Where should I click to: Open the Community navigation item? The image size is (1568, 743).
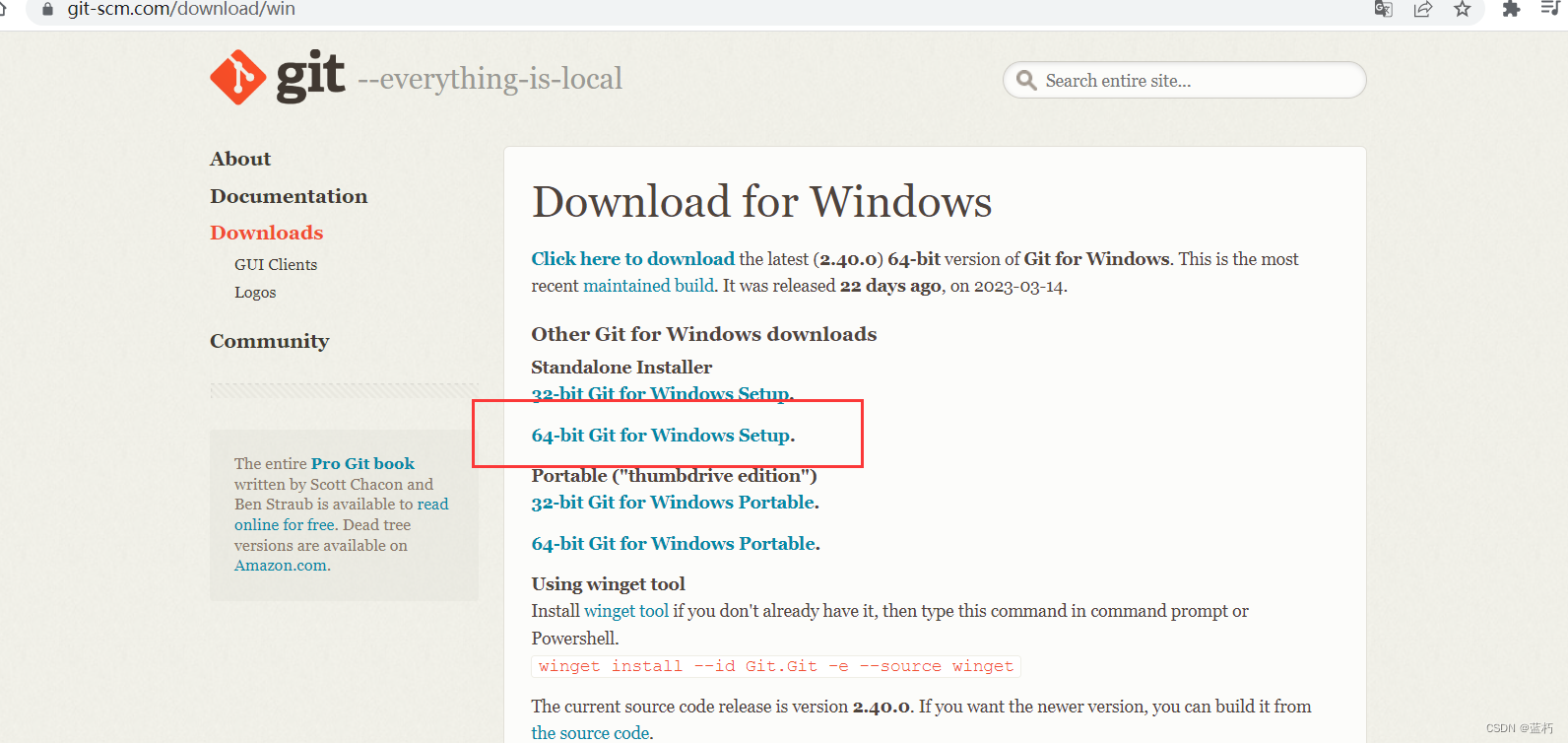point(270,341)
